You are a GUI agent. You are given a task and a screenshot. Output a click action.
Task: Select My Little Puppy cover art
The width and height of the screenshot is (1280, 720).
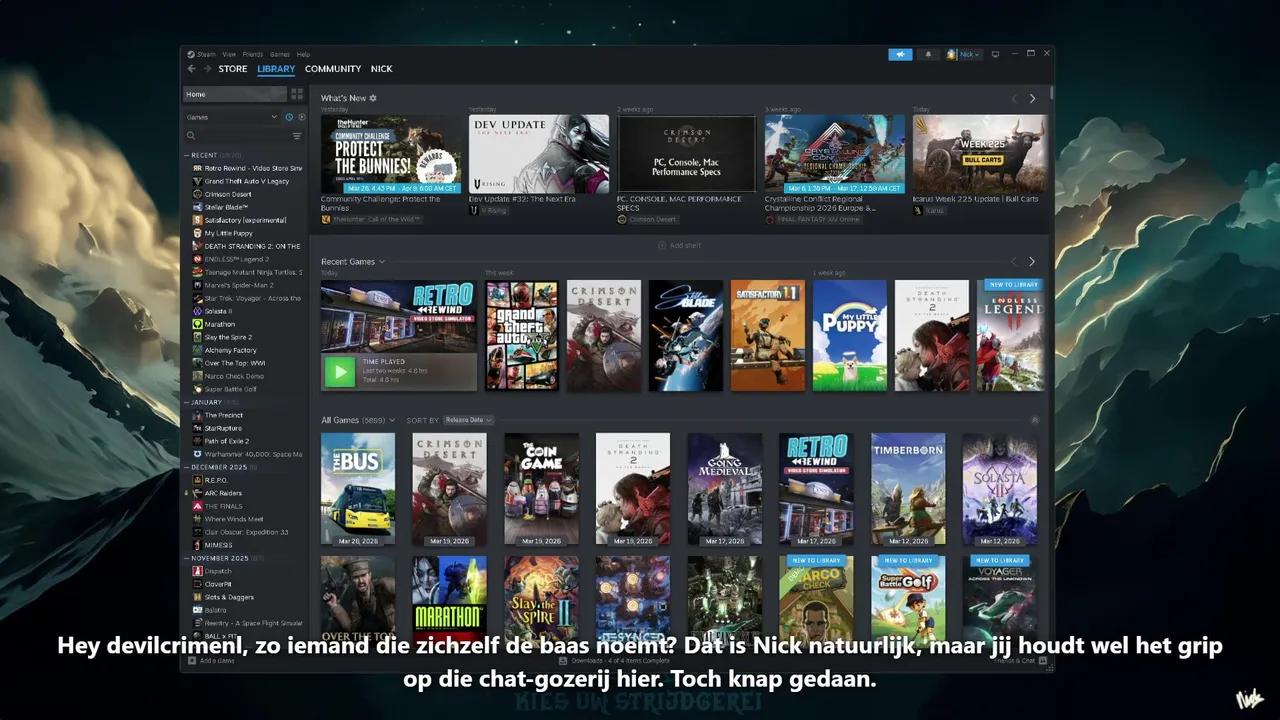pos(850,335)
